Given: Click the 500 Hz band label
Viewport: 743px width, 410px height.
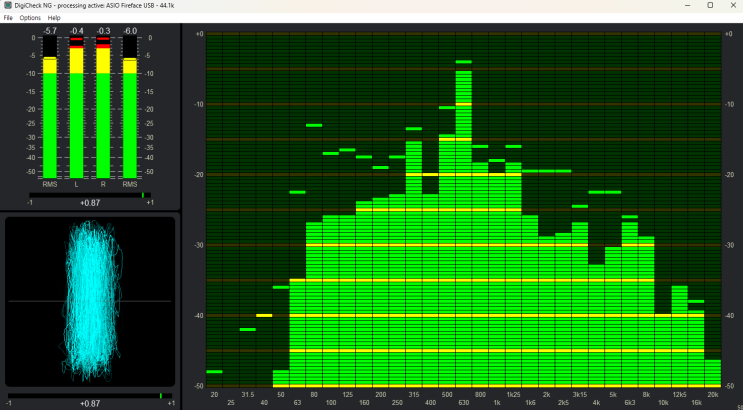Looking at the screenshot, I should (x=447, y=395).
